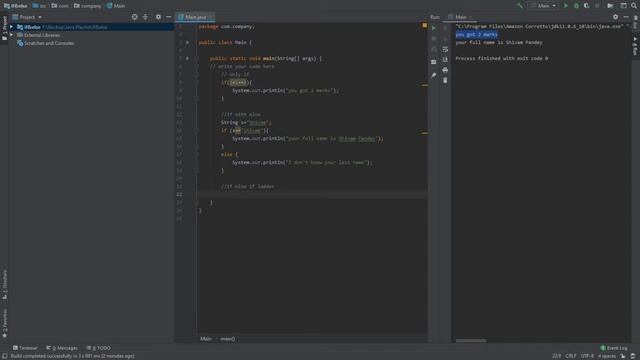Run with coverage icon in top toolbar
Viewport: 640px width, 360px height.
coord(587,6)
